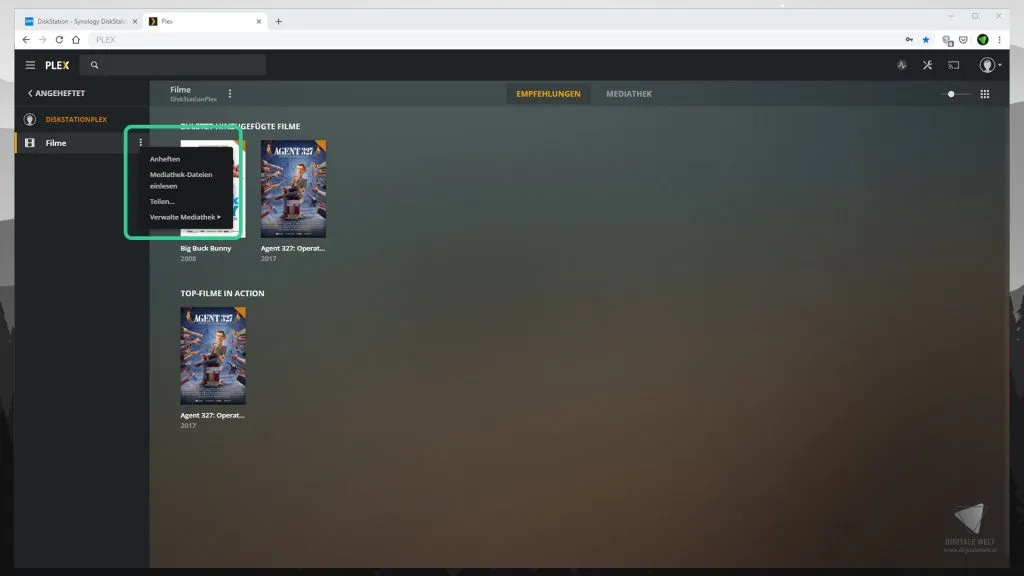Click the search magnifier icon
The height and width of the screenshot is (576, 1024).
point(94,65)
